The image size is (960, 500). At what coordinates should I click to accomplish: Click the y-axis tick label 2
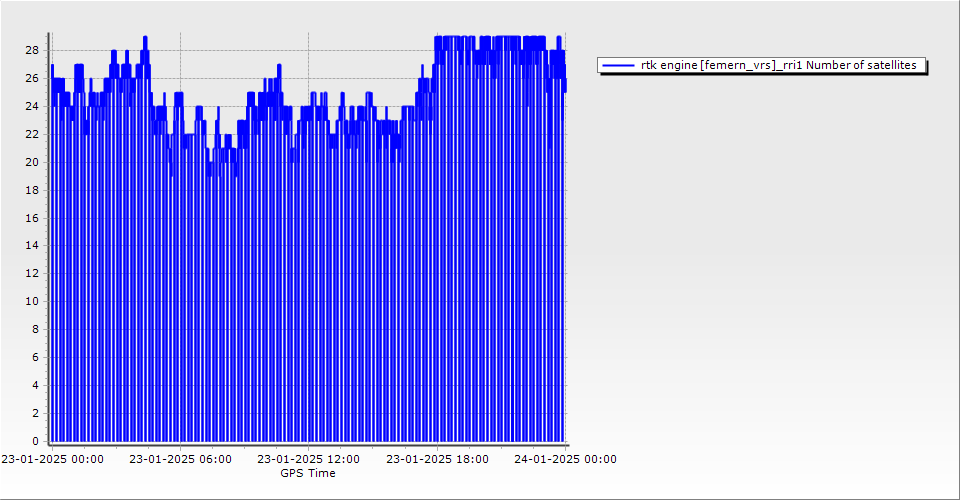pyautogui.click(x=35, y=413)
